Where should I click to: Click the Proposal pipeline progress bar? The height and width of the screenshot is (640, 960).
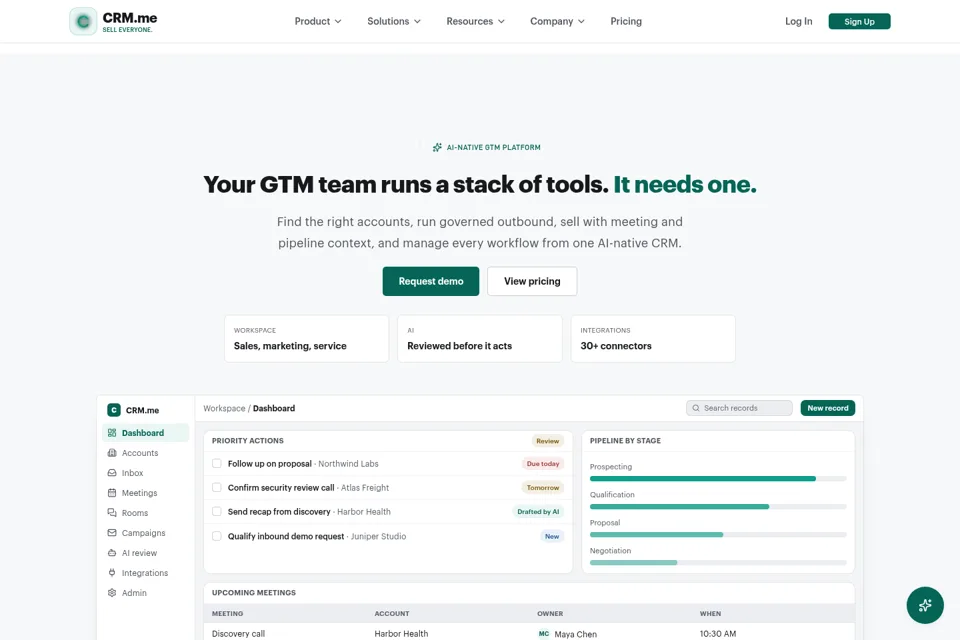[718, 535]
